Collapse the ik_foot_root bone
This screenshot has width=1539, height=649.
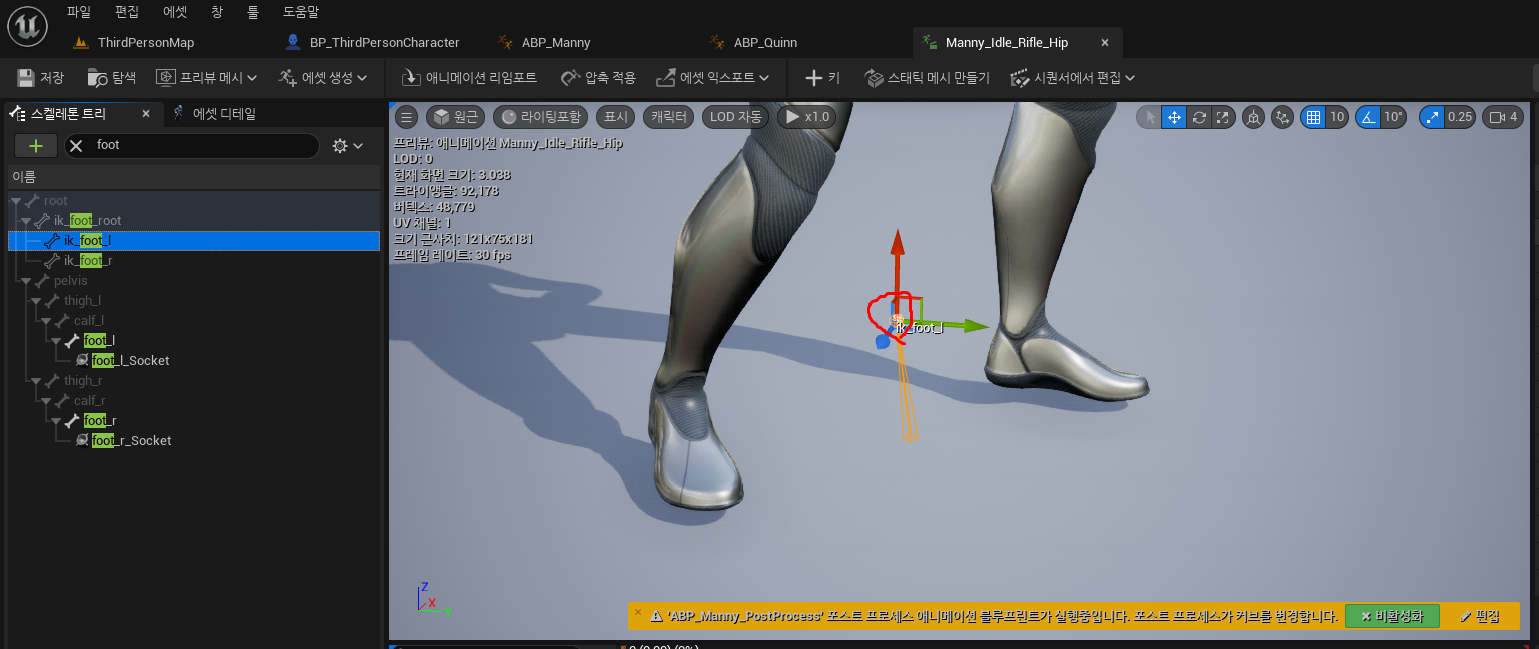click(26, 221)
